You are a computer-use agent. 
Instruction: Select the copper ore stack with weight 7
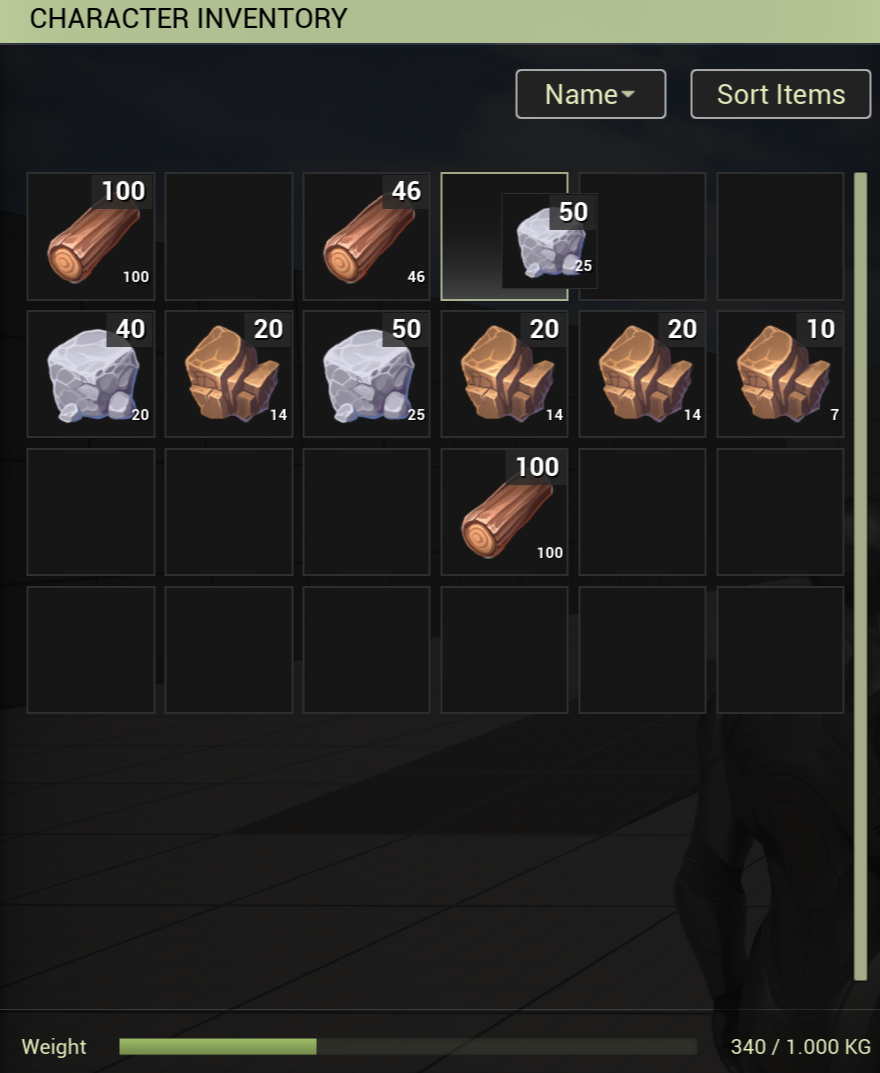coord(780,374)
